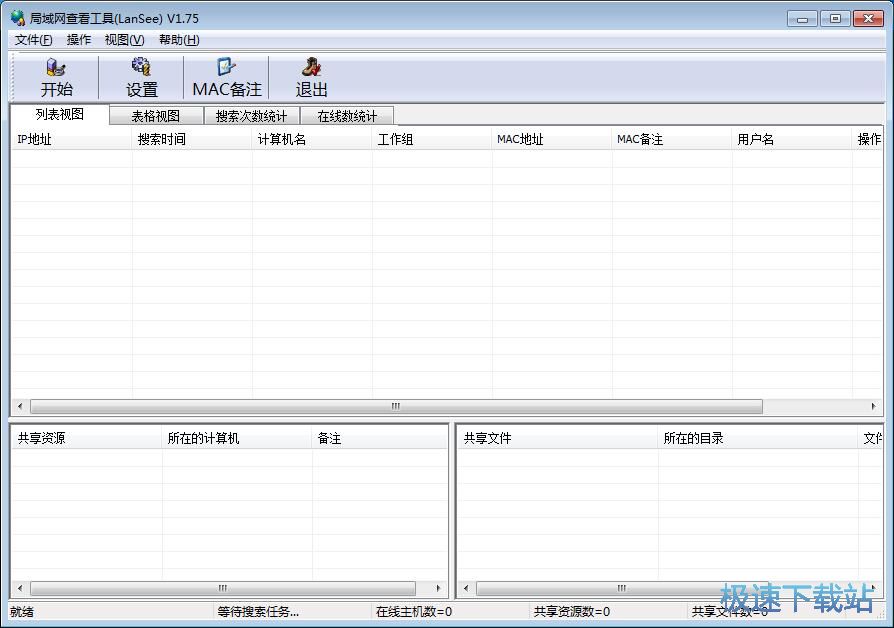Switch to the 列表视图 tab
Image resolution: width=894 pixels, height=628 pixels.
click(60, 114)
